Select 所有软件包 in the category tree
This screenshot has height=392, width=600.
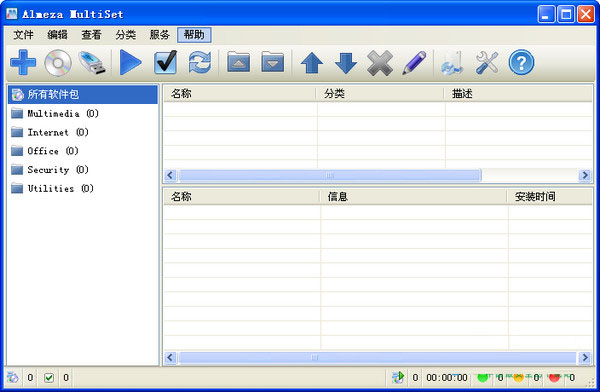tap(83, 94)
